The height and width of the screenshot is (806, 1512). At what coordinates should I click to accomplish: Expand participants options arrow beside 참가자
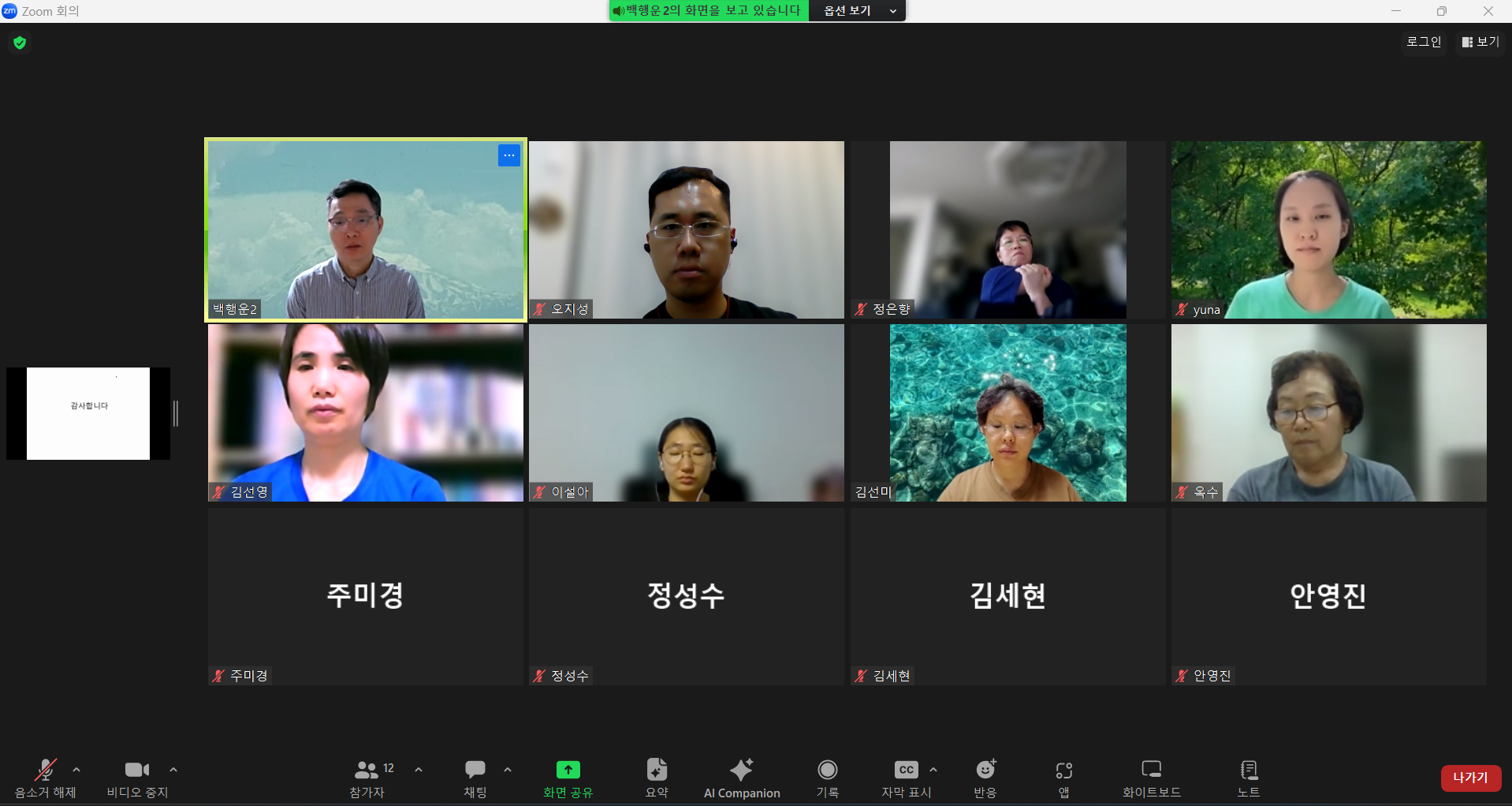tap(419, 770)
